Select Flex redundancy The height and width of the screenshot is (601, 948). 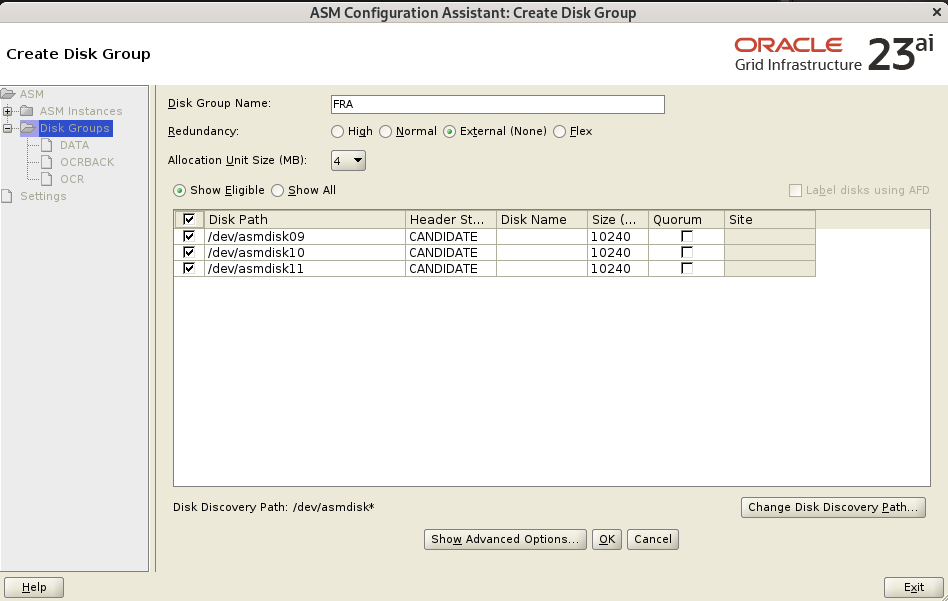click(x=559, y=131)
